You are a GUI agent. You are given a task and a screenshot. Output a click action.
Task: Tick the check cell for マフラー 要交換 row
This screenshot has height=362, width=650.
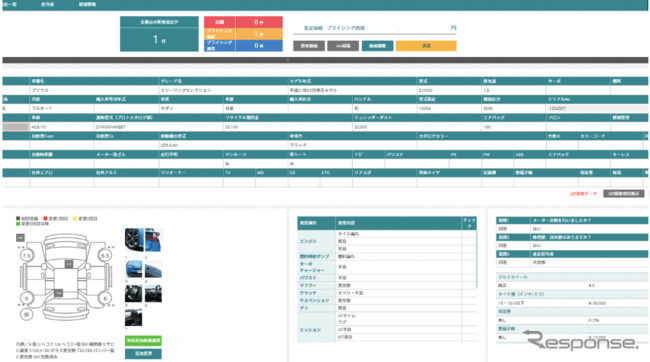(x=469, y=286)
